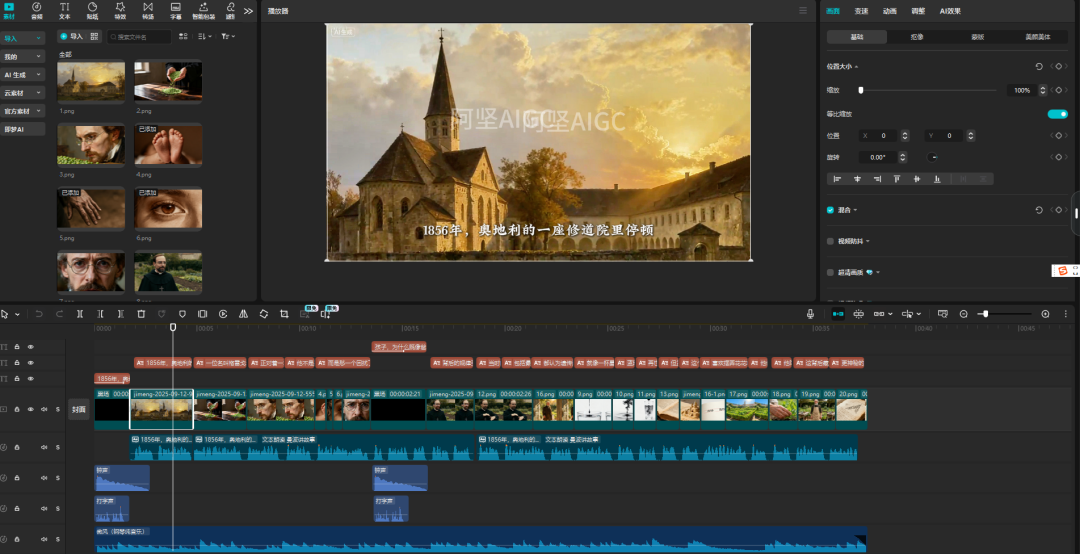Click the rotate icon in timeline toolbar
The width and height of the screenshot is (1080, 554).
pyautogui.click(x=264, y=314)
